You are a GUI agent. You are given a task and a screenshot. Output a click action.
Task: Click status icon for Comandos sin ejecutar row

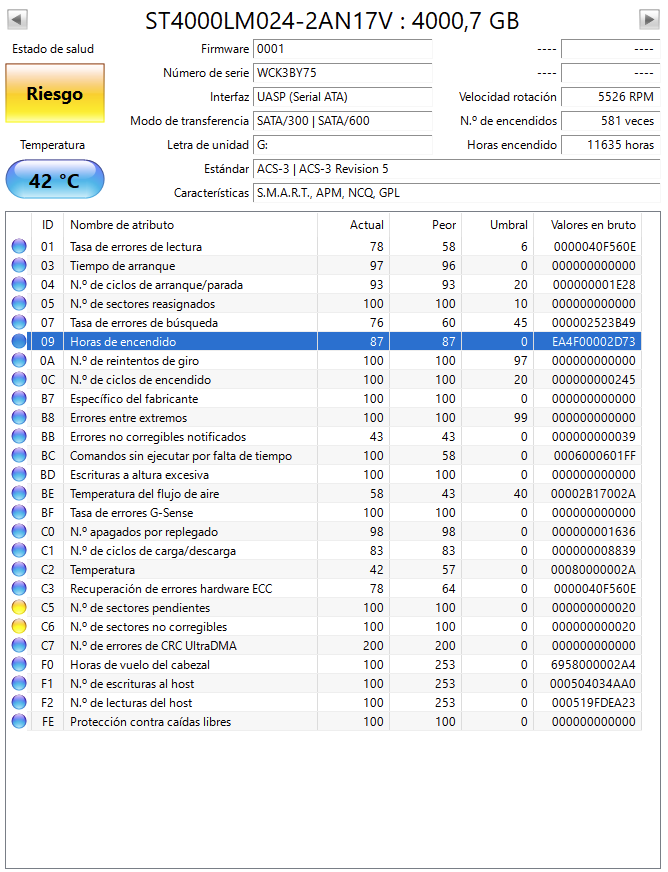[x=19, y=455]
